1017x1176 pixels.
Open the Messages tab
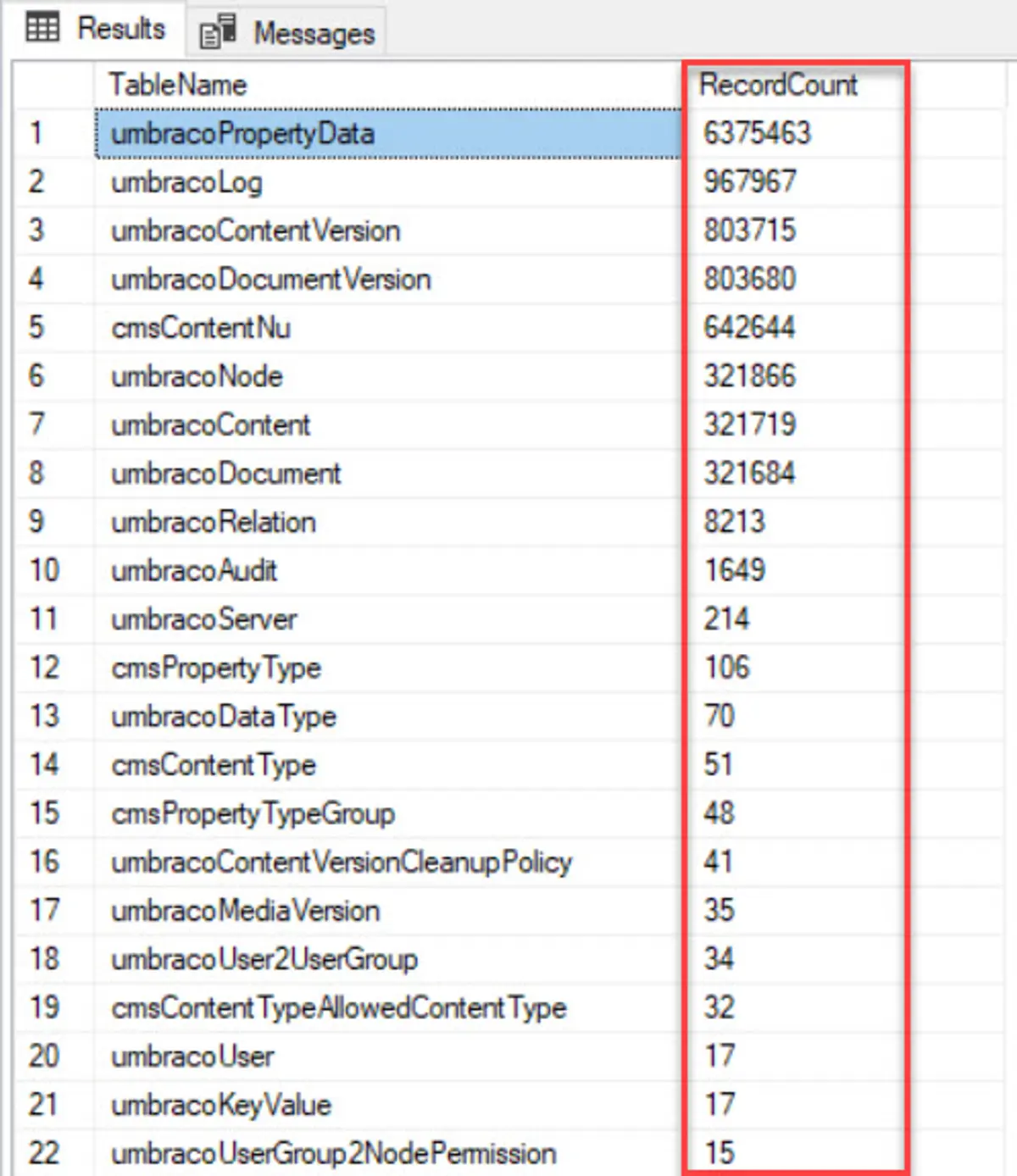tap(313, 34)
